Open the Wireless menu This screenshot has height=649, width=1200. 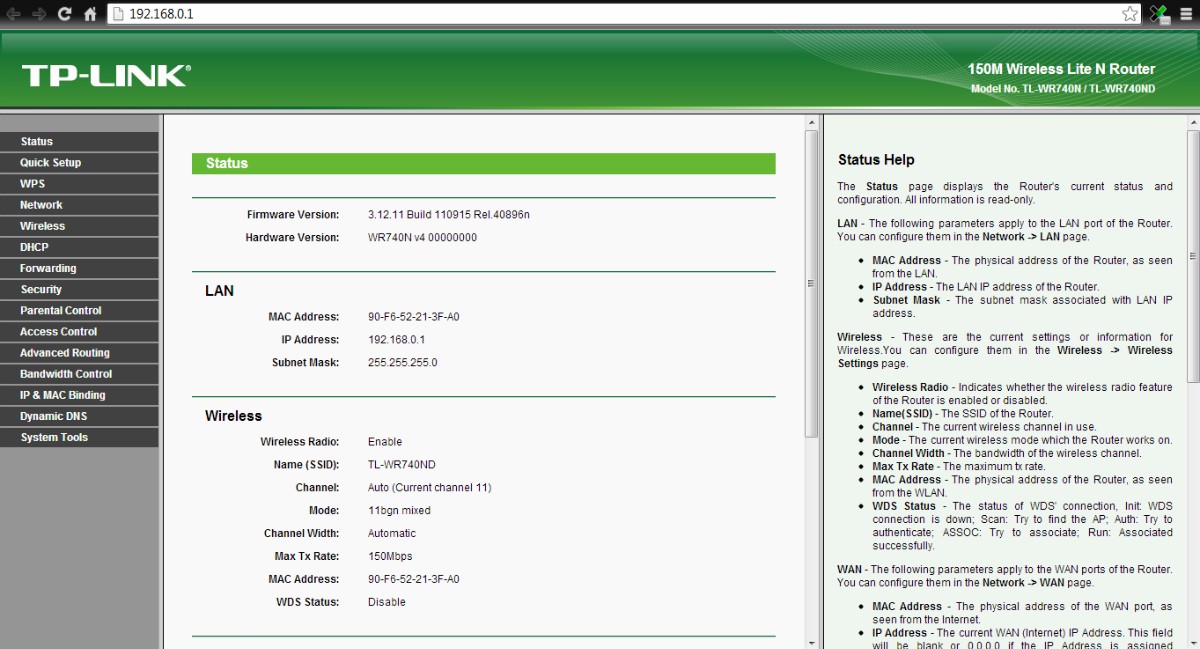pyautogui.click(x=79, y=226)
